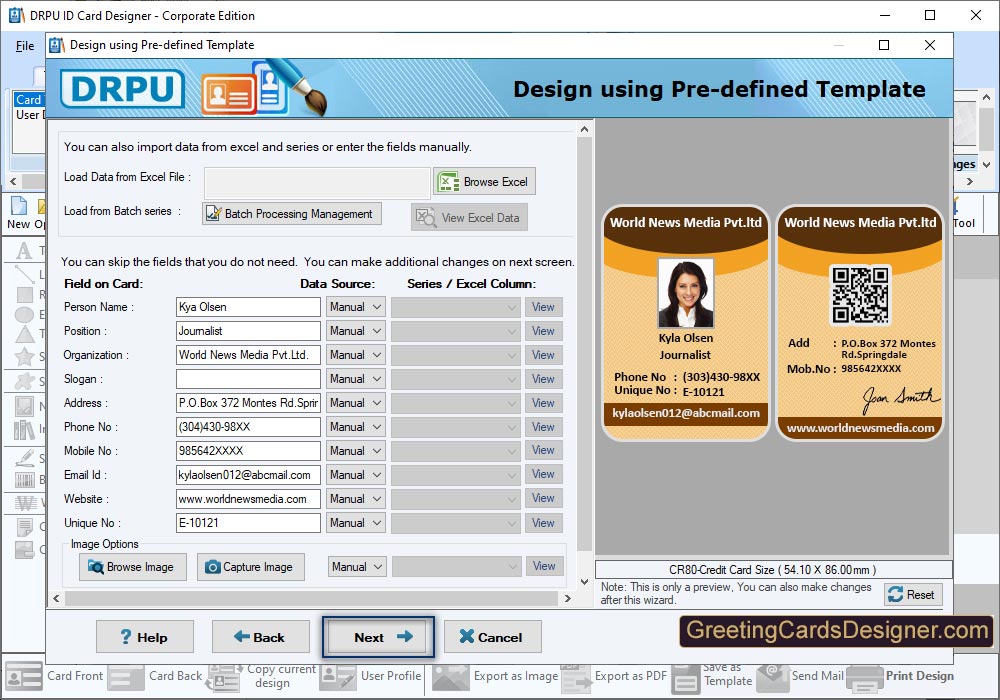The image size is (1000, 700).
Task: Select the Triangle tool icon in left toolbar
Action: point(24,334)
